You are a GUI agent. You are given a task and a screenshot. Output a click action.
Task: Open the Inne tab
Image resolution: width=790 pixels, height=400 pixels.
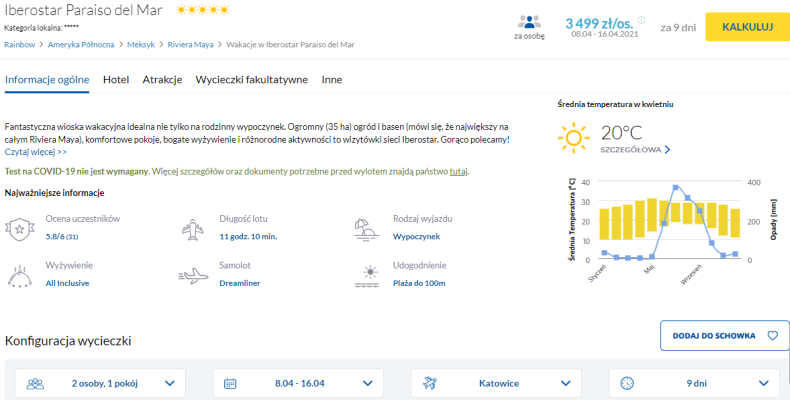click(332, 80)
